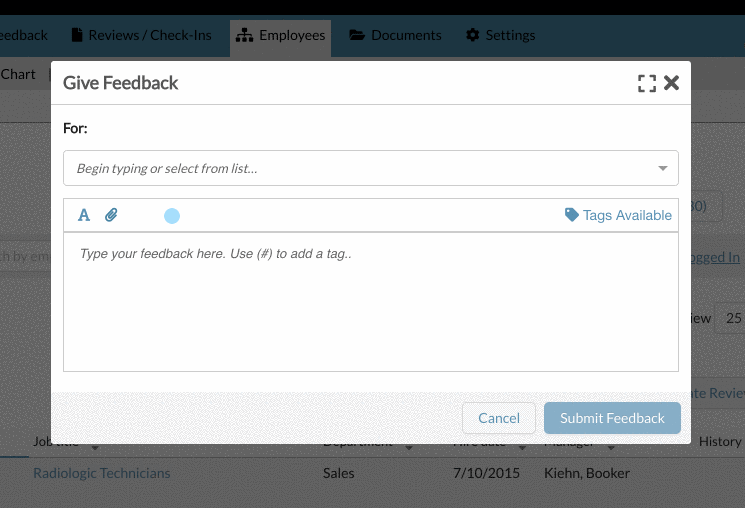Switch to the Employees tab
Screen dimensions: 745x508
280,36
